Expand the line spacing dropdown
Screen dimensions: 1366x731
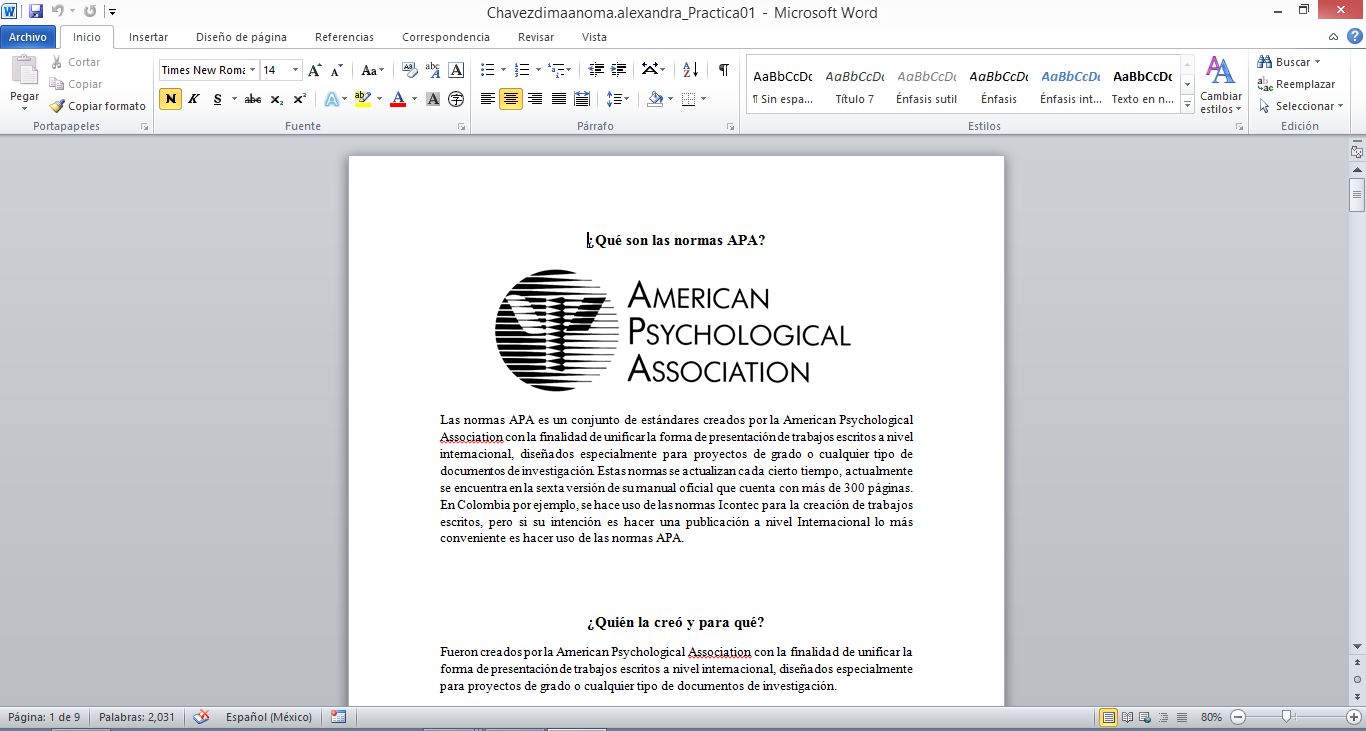point(618,99)
